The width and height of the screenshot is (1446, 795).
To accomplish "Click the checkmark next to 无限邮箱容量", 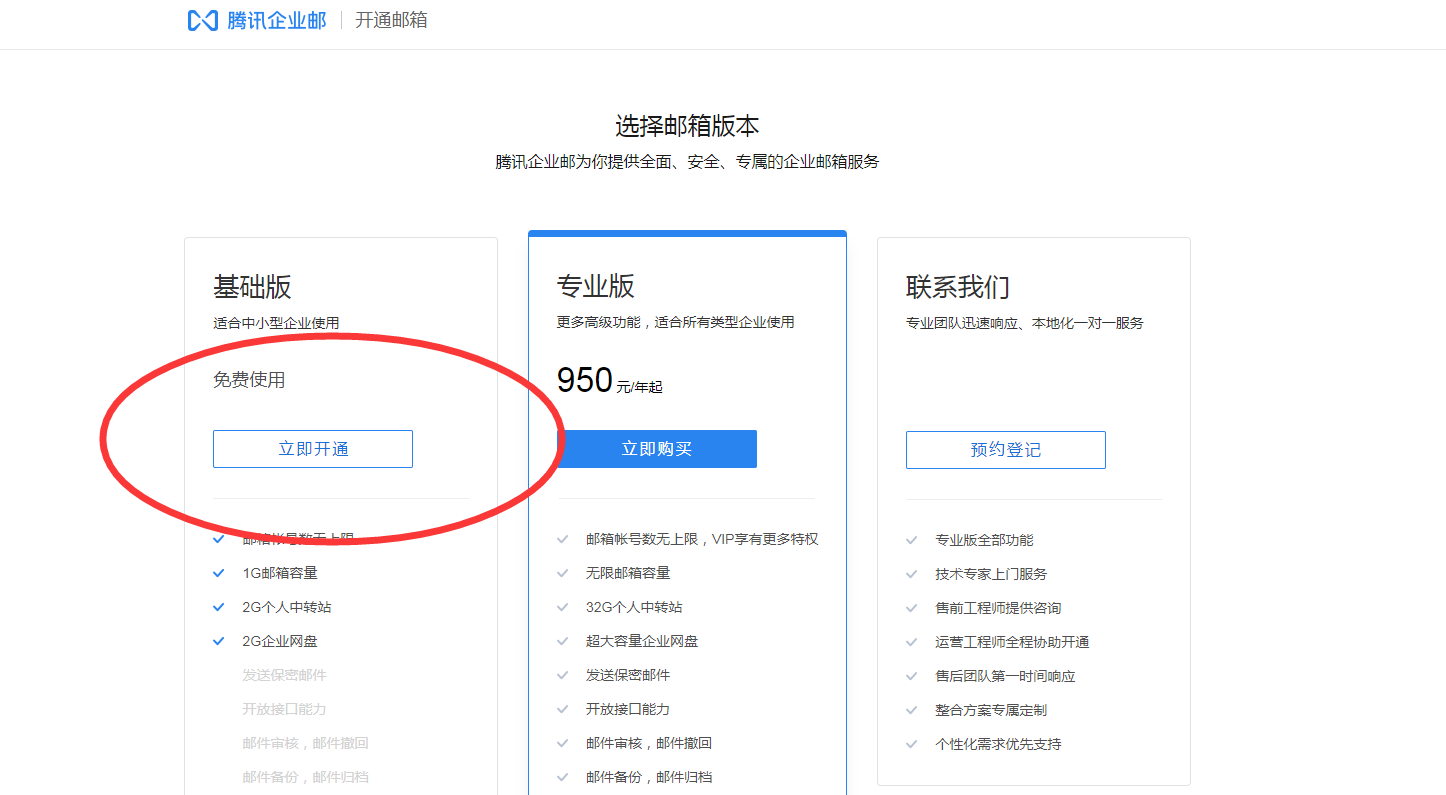I will [x=563, y=573].
